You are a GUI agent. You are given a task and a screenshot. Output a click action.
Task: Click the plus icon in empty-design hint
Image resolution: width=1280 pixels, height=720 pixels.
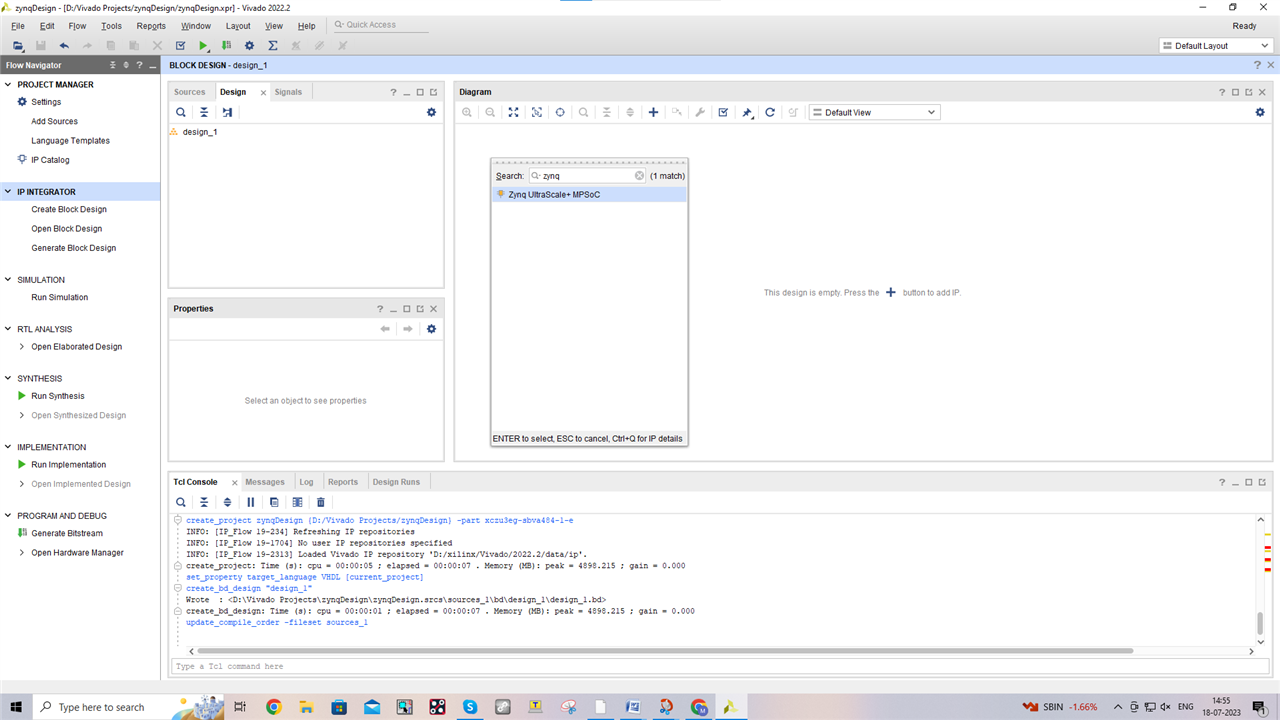point(891,293)
